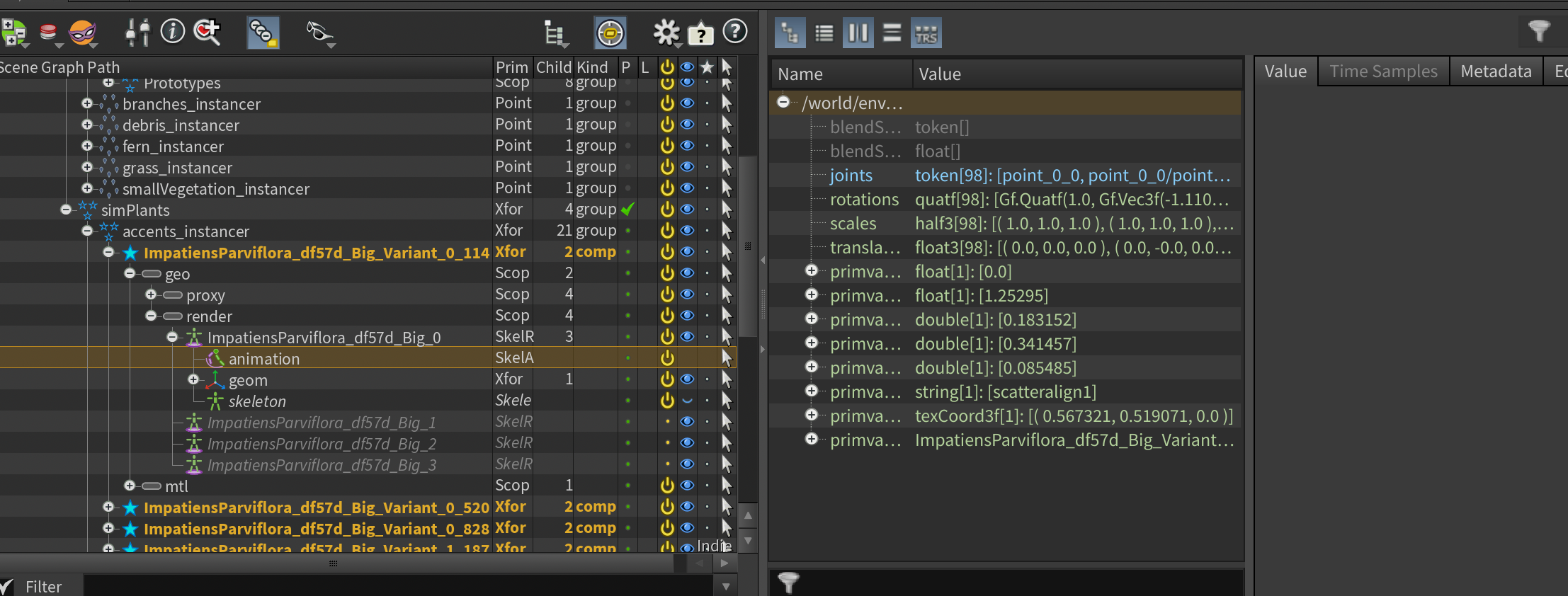Open the sunglasses icon menu

click(319, 32)
